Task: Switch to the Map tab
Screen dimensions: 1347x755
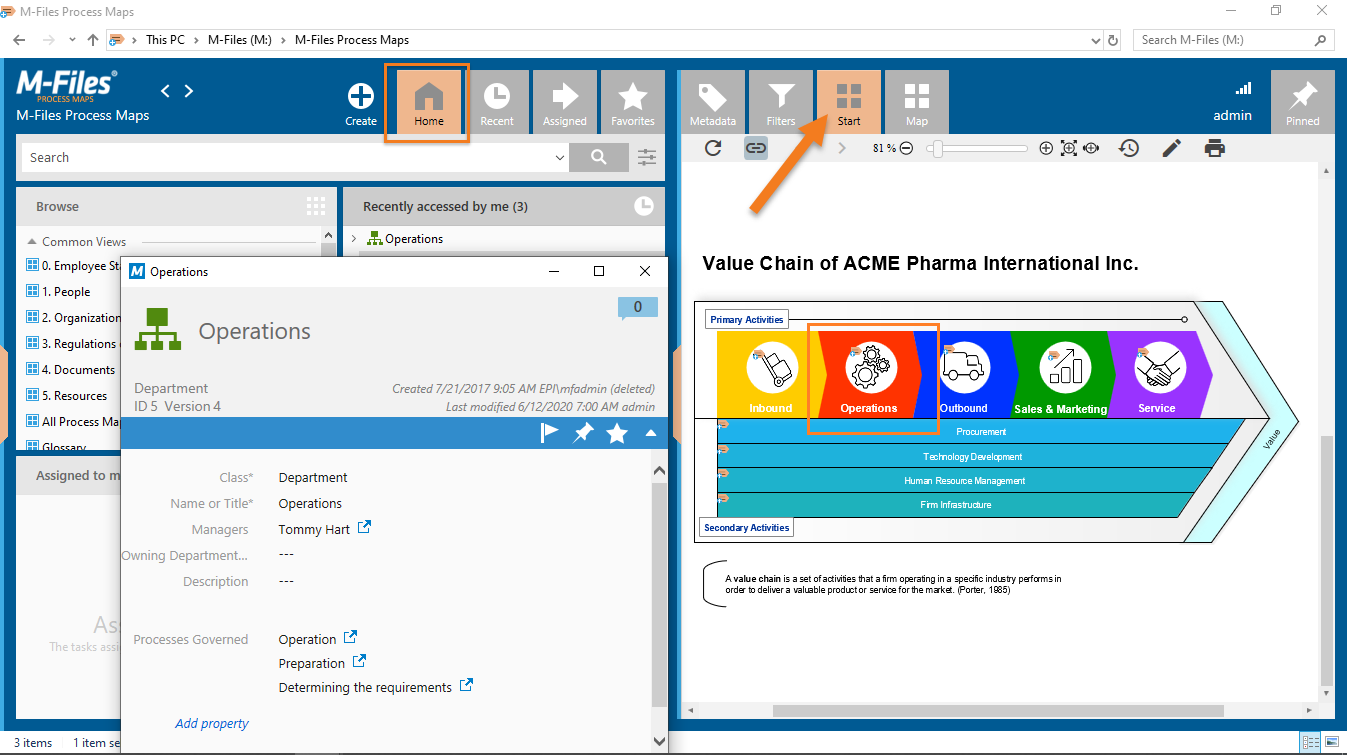Action: click(917, 103)
